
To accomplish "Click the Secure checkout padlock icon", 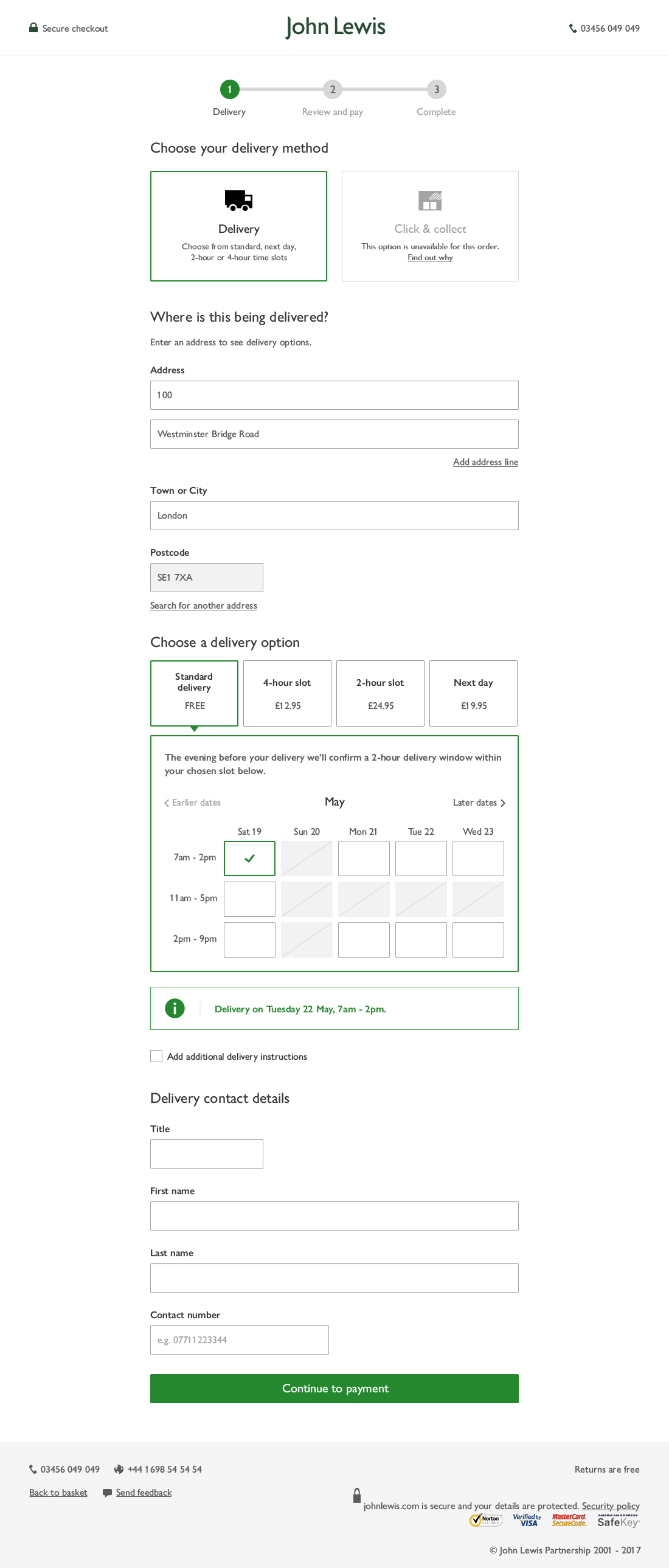I will pos(33,28).
